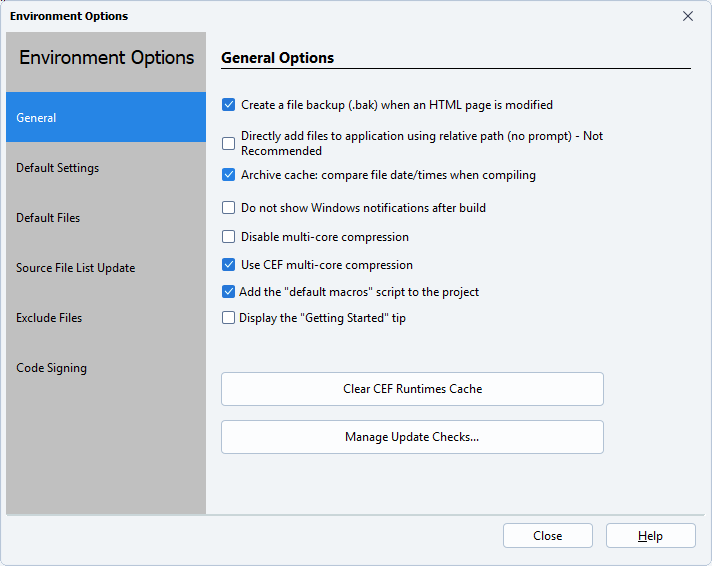
Task: Enable directly adding files using relative path
Action: coord(229,143)
